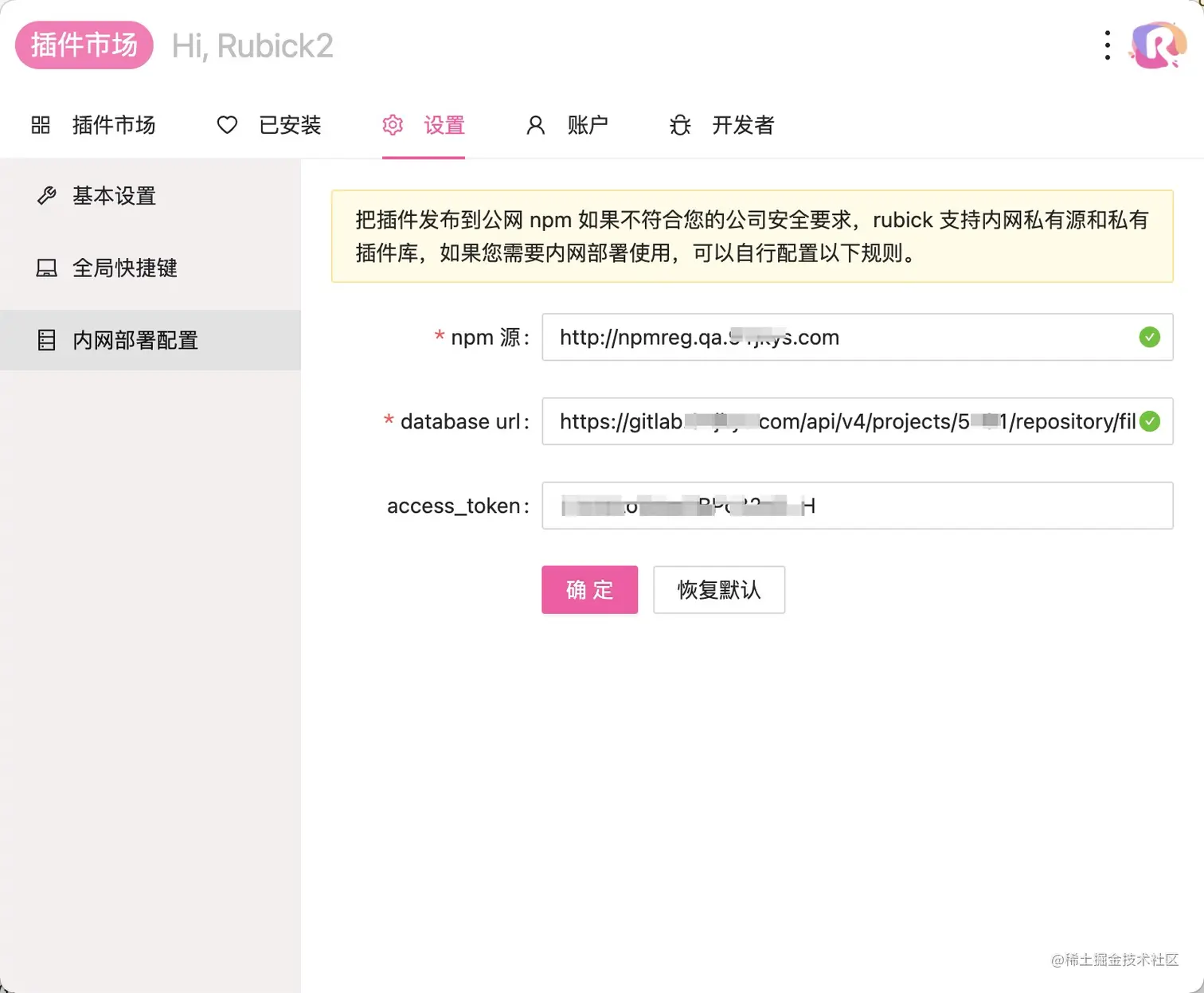
Task: Click into the npm 源 input field
Action: [858, 337]
